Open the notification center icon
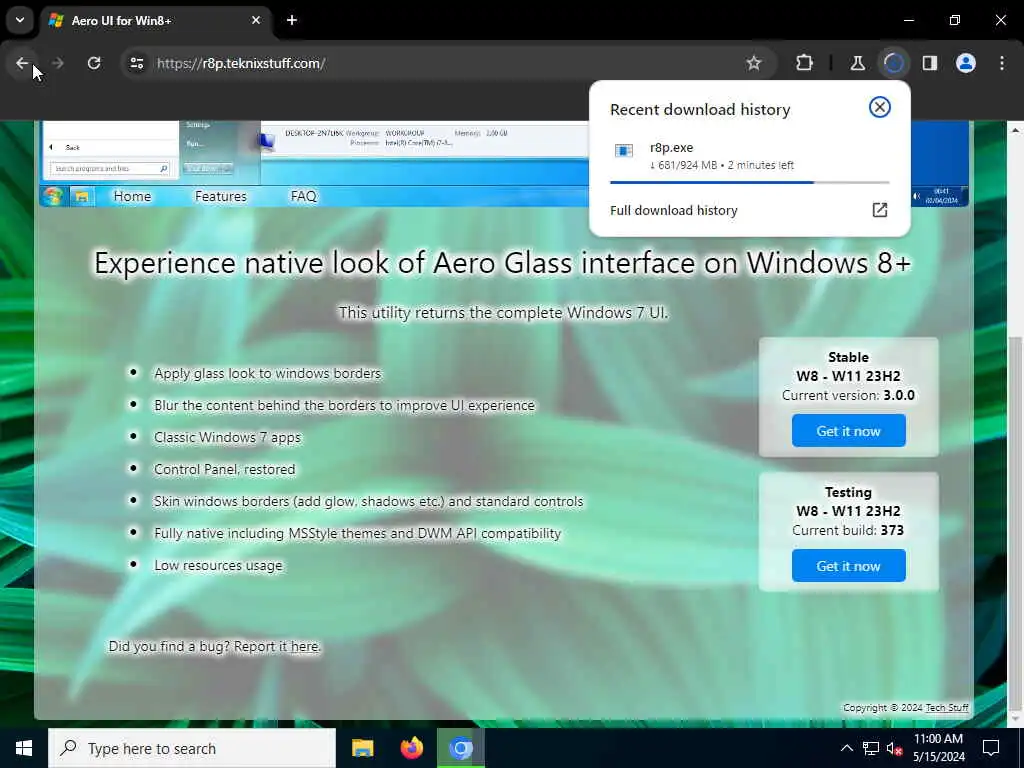This screenshot has width=1024, height=768. pyautogui.click(x=991, y=748)
